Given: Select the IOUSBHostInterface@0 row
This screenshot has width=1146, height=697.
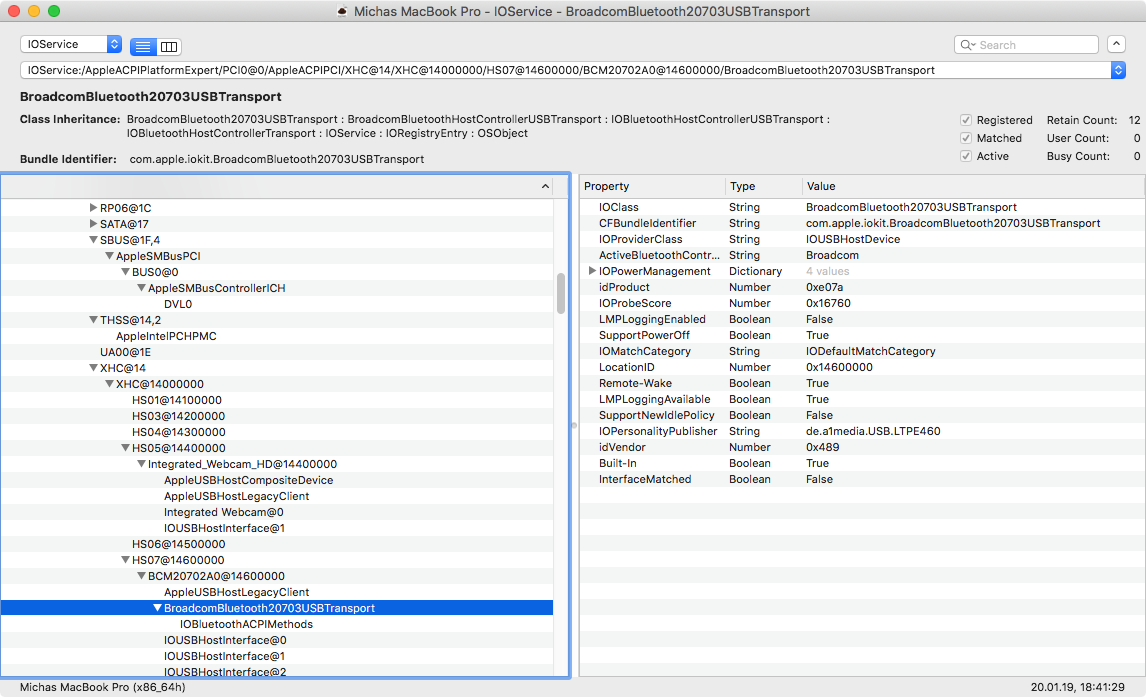Looking at the screenshot, I should [277, 640].
